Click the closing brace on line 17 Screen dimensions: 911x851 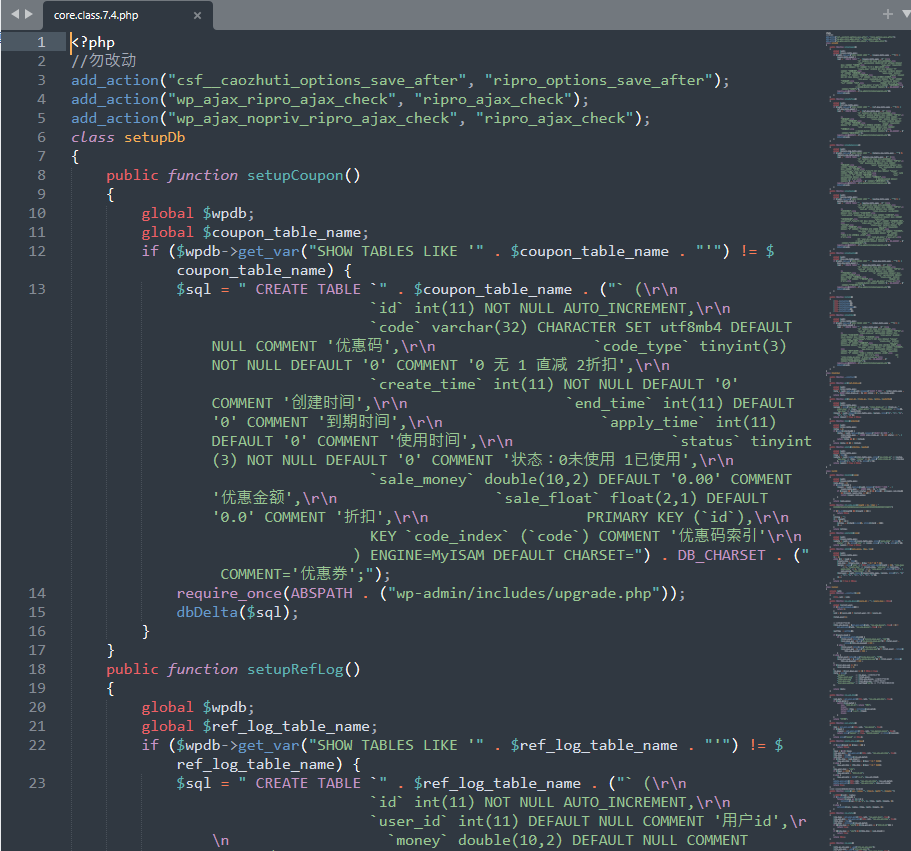pos(110,651)
